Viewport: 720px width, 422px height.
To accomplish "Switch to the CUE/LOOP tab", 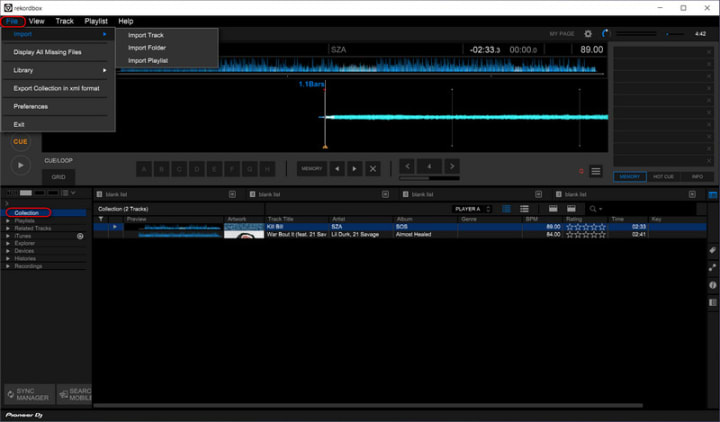I will [x=58, y=161].
